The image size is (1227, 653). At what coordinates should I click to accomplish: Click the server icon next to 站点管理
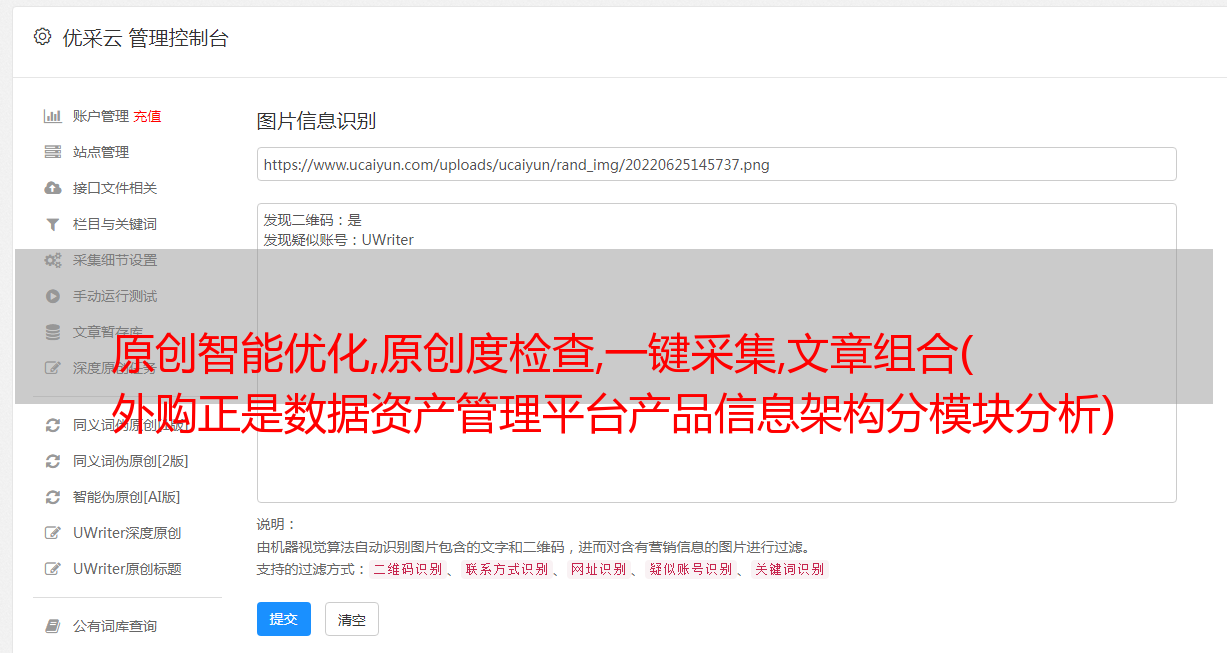53,152
